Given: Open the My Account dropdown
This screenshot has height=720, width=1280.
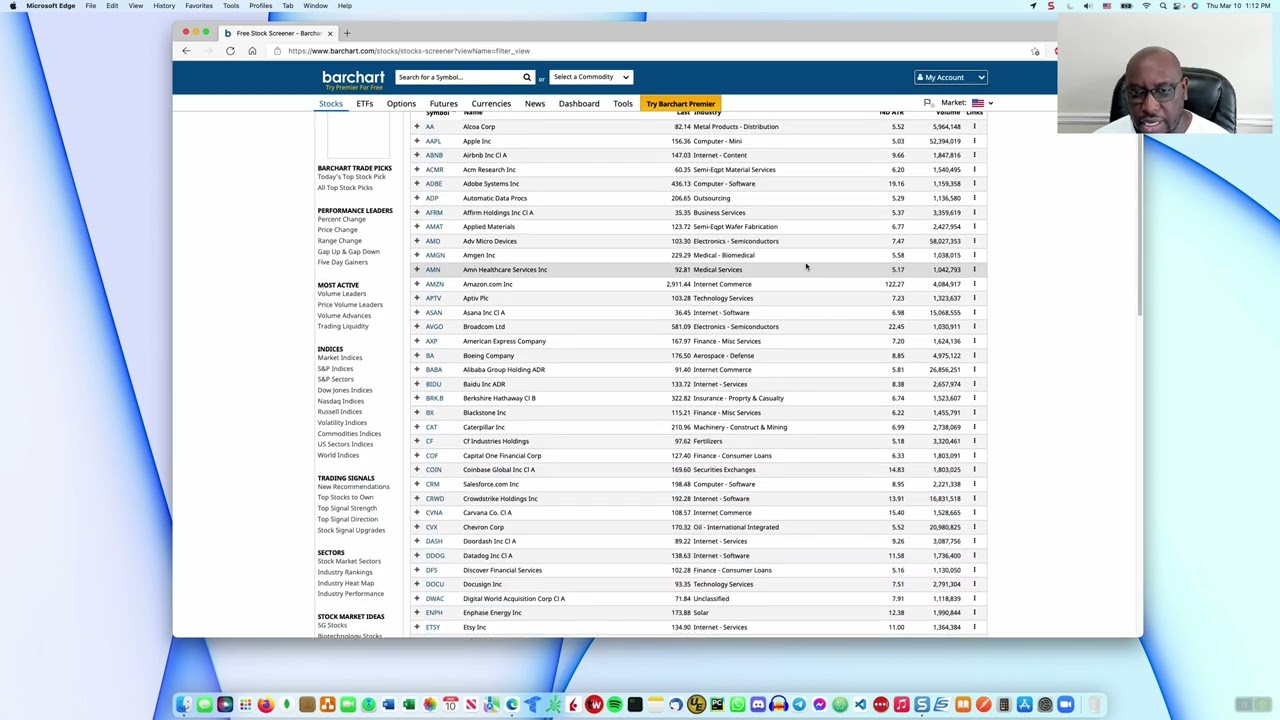Looking at the screenshot, I should click(x=950, y=77).
